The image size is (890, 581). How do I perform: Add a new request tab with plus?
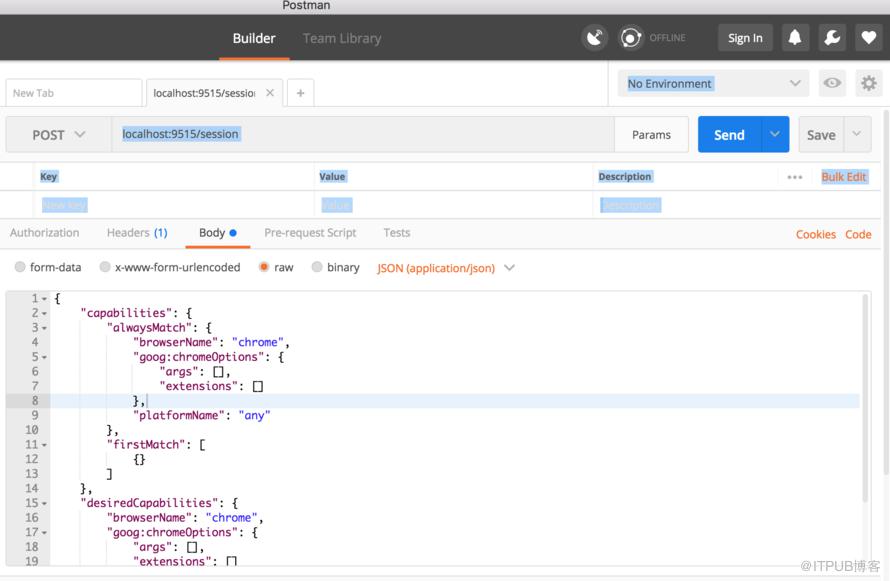[301, 92]
